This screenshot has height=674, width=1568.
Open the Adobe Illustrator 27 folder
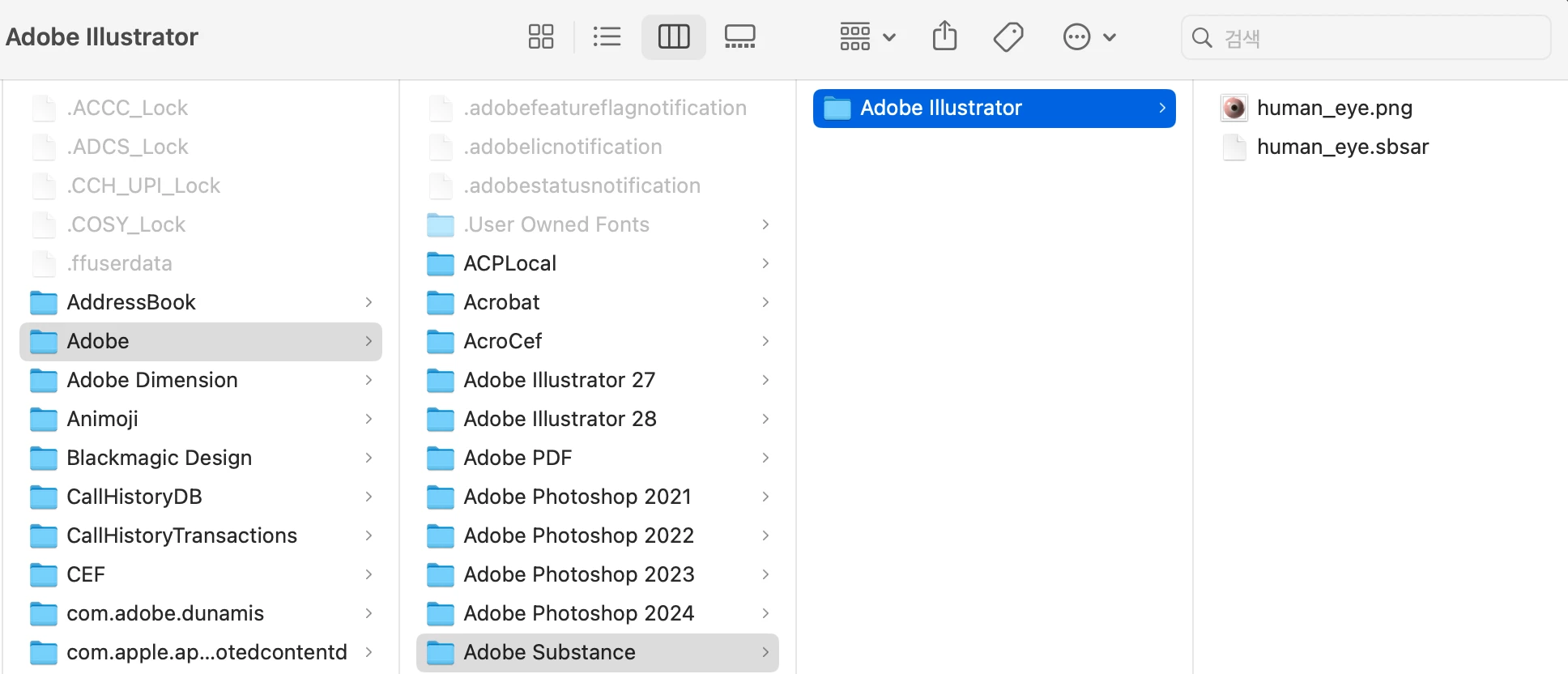(x=598, y=380)
